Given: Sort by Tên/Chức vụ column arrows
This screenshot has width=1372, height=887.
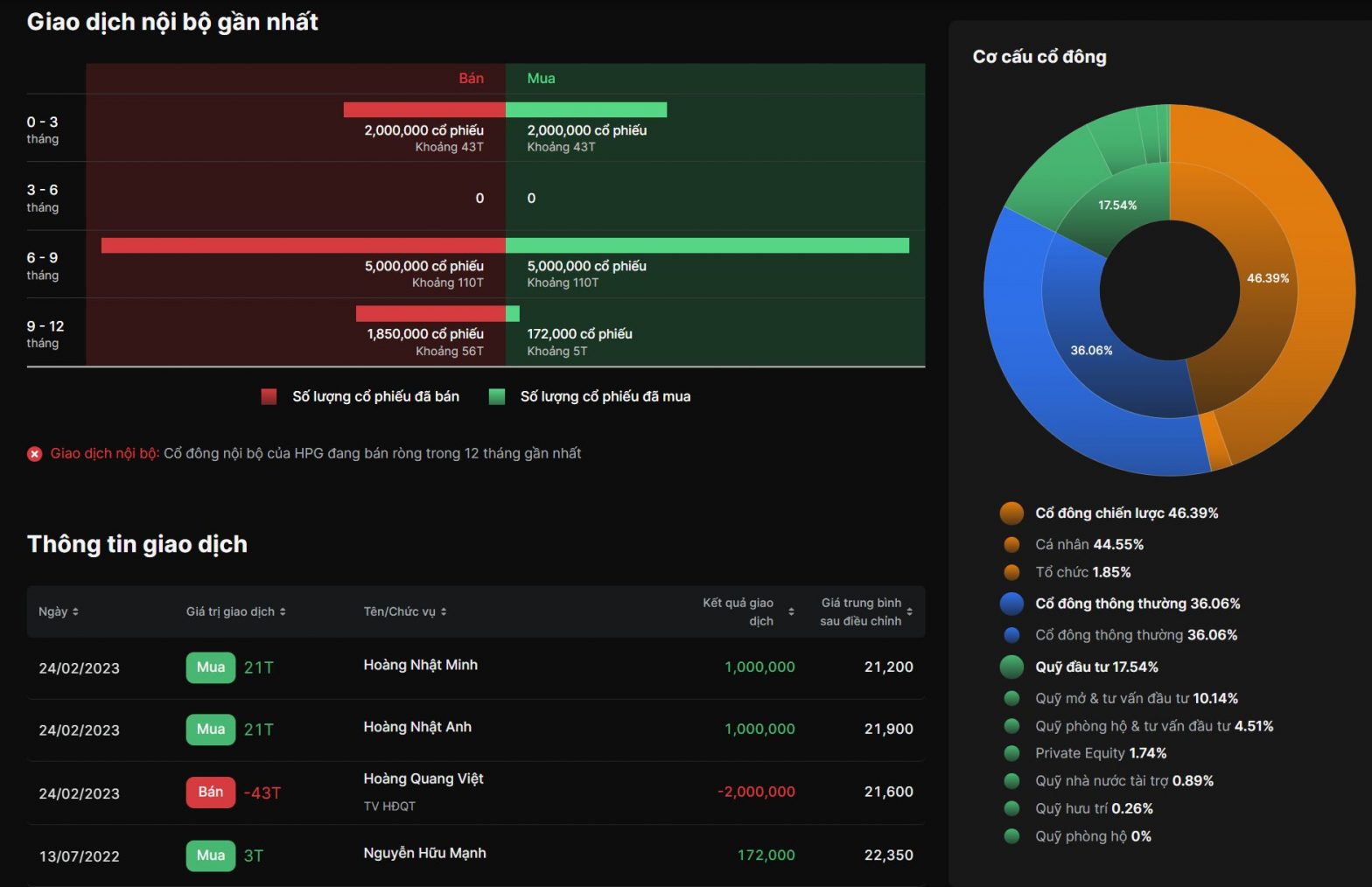Looking at the screenshot, I should coord(444,611).
